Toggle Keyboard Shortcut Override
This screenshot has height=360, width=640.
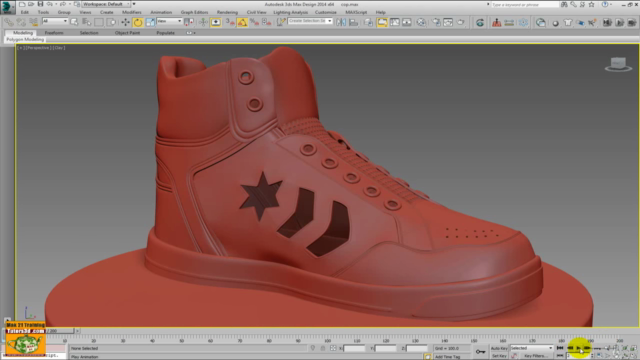point(216,22)
